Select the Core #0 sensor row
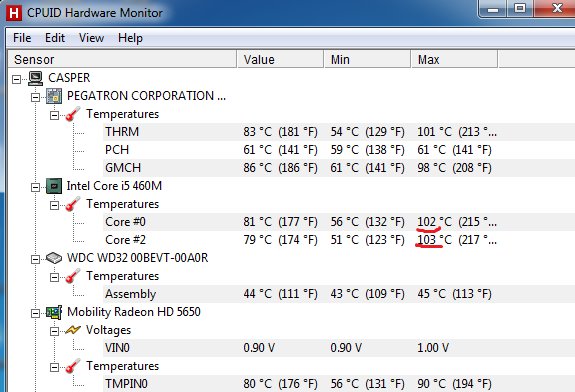Screen dimensions: 575x392 pos(339,222)
